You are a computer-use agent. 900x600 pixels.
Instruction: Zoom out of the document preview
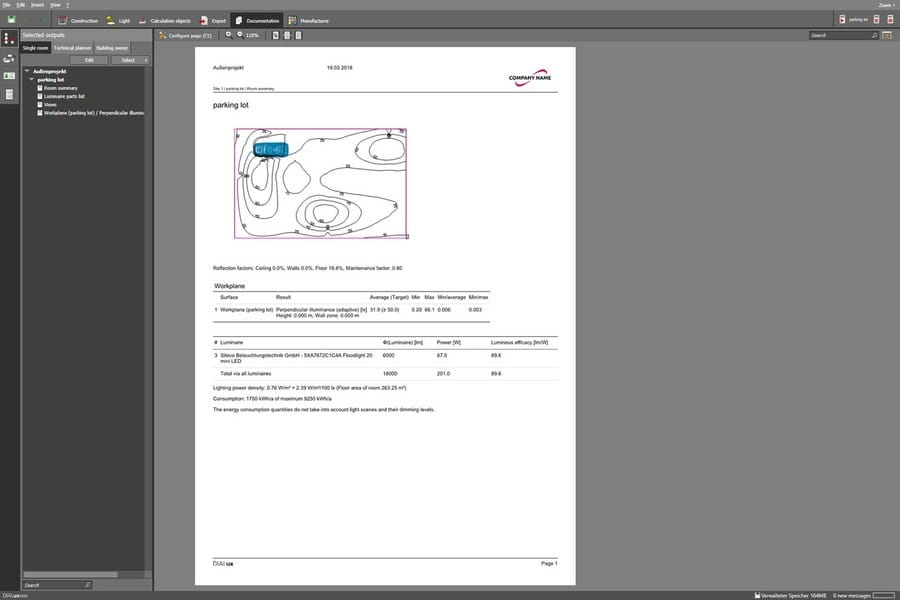click(x=240, y=35)
